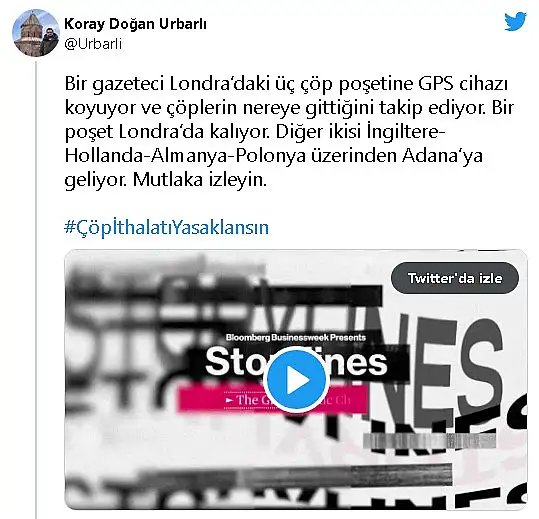The height and width of the screenshot is (519, 539).
Task: Click the "Hollanda-Almanya-Polonya" phrase in the tweet
Action: (185, 155)
